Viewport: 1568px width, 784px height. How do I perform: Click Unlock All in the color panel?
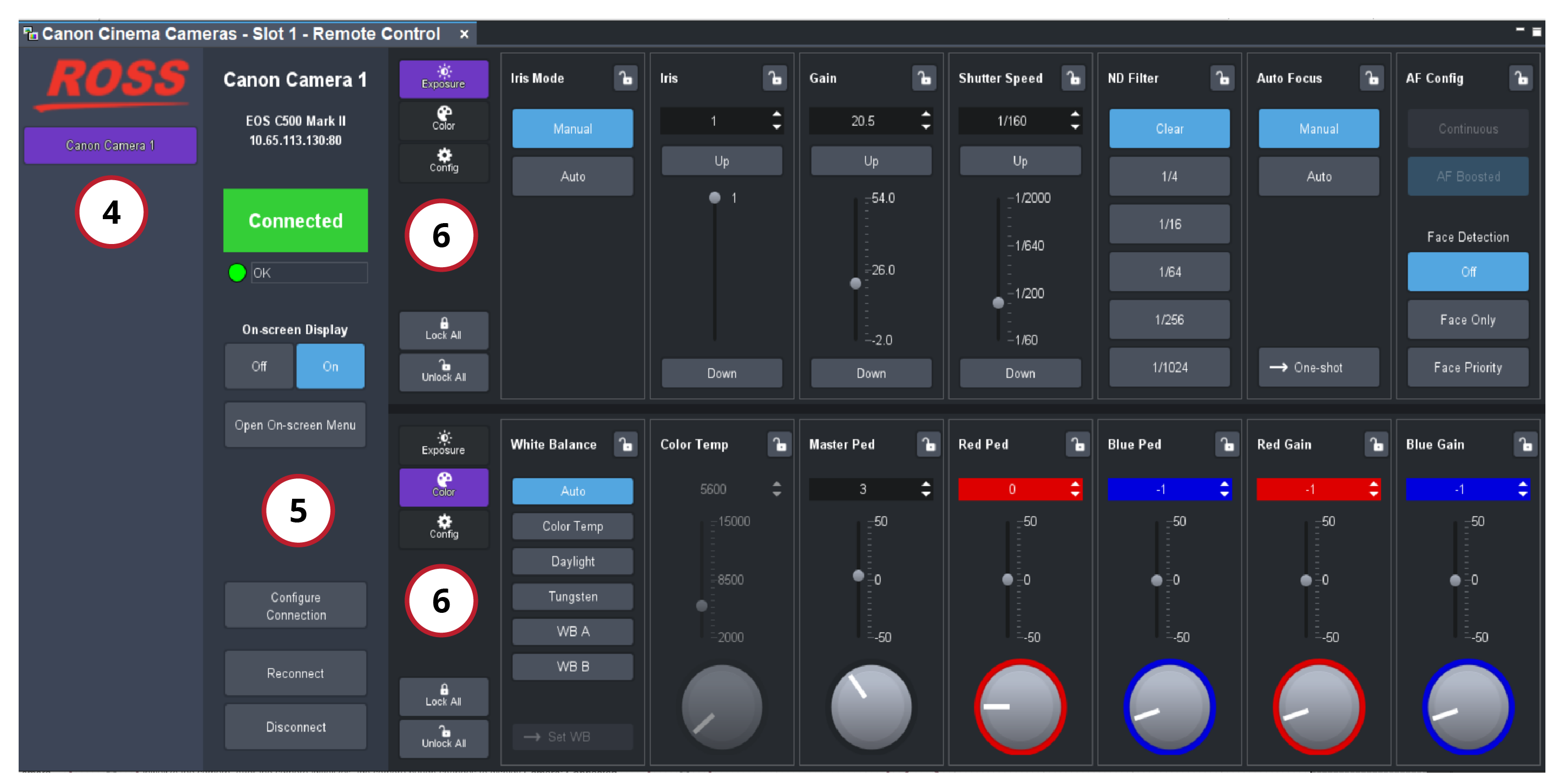(x=443, y=738)
